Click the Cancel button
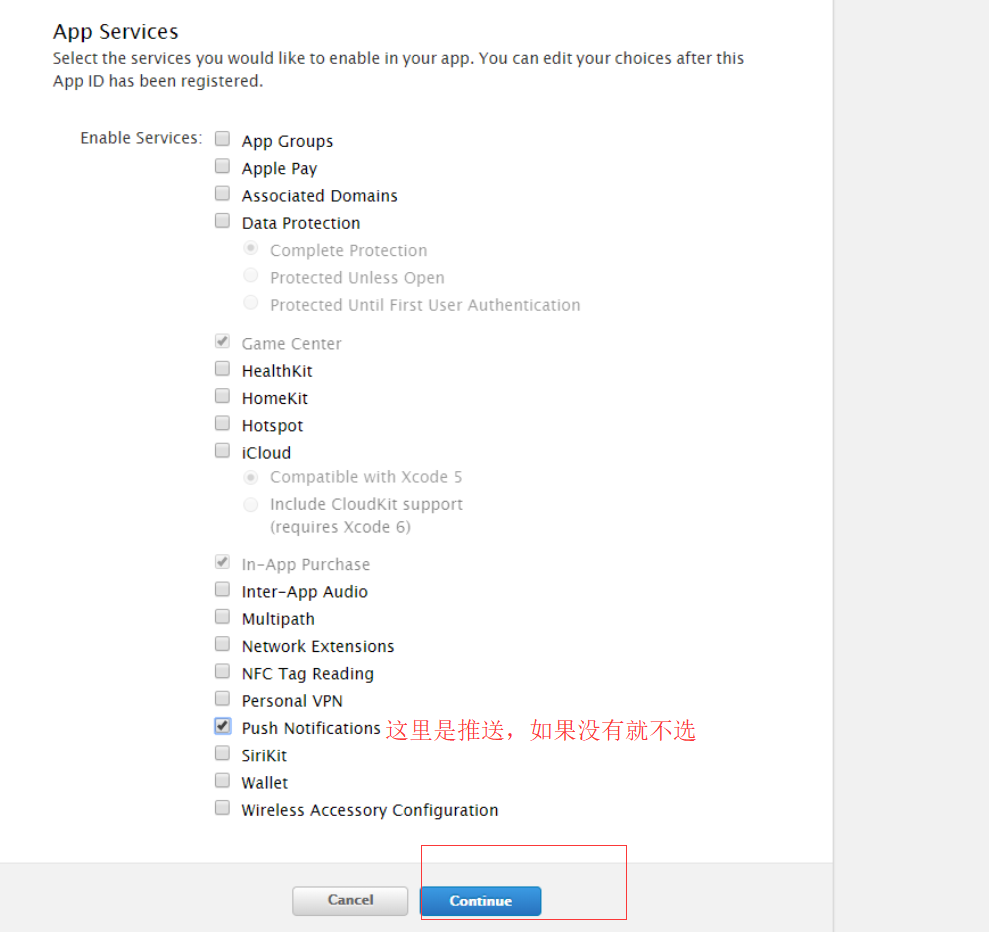The image size is (989, 932). [350, 900]
